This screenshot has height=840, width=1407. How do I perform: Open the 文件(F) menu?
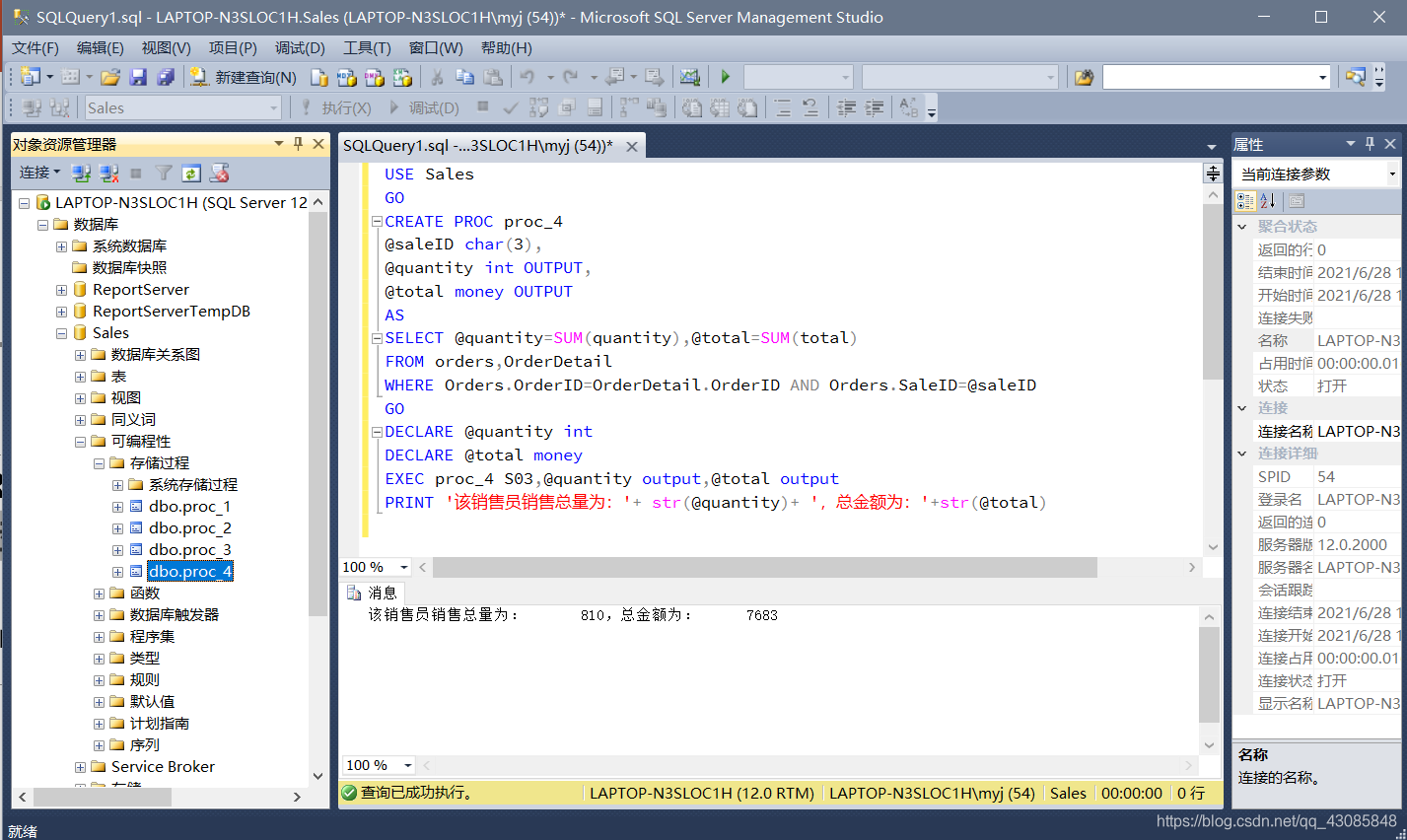click(x=35, y=47)
